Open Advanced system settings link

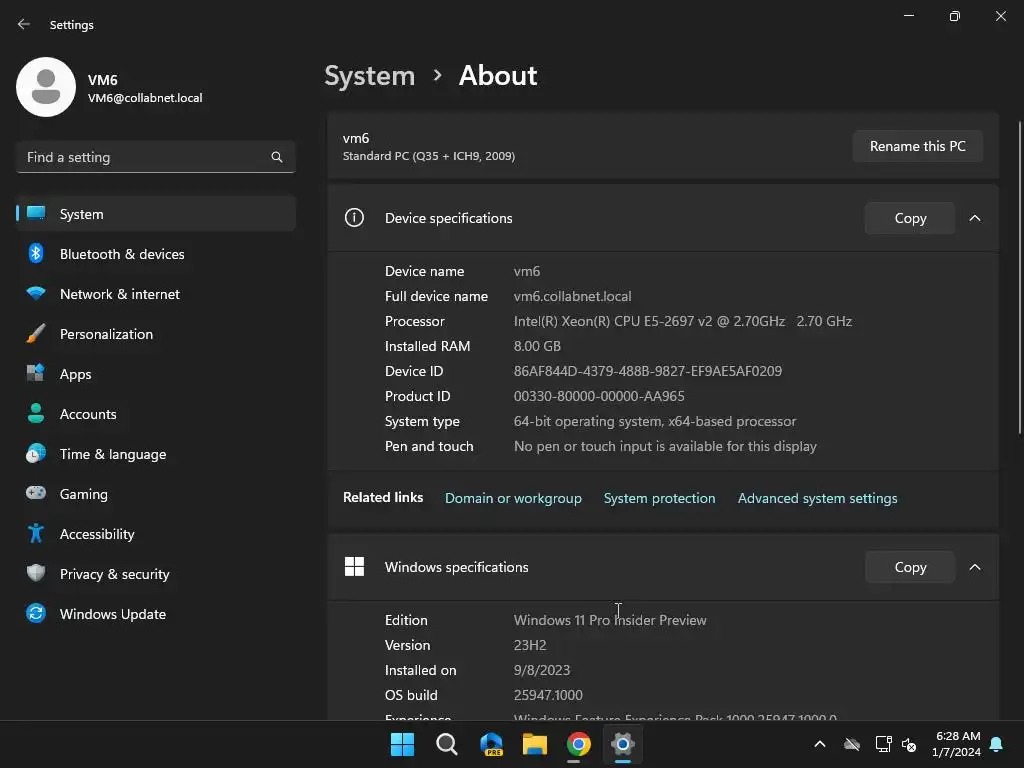pos(818,498)
